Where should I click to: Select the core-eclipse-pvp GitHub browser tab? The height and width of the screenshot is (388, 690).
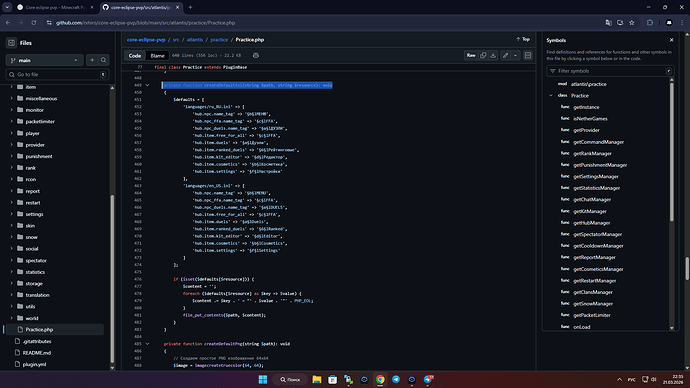click(x=140, y=7)
